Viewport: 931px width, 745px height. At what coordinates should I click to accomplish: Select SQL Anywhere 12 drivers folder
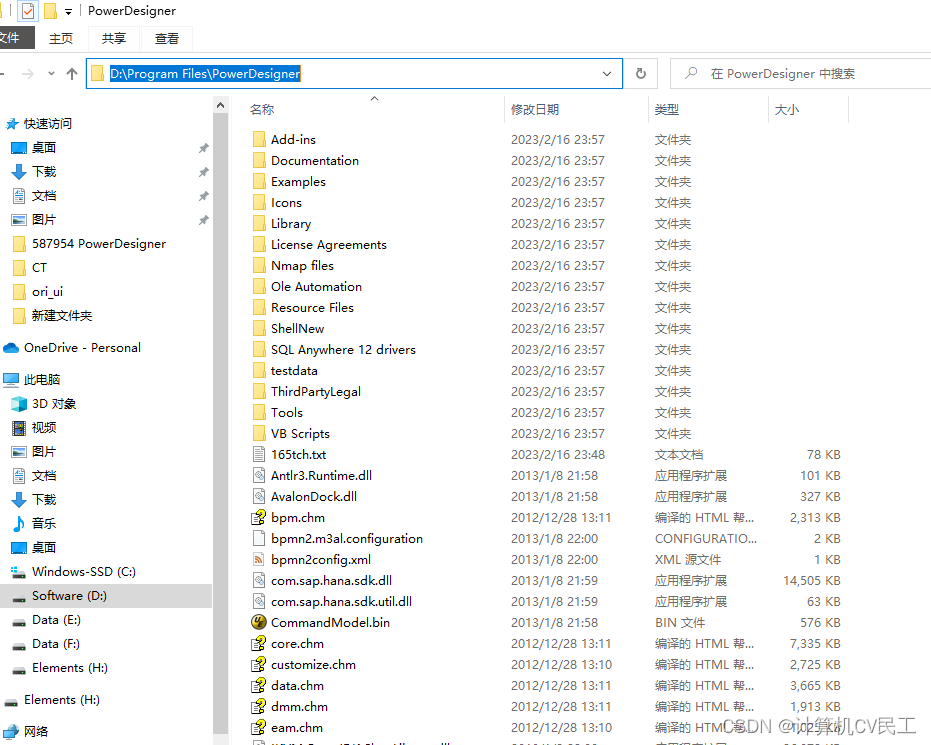point(343,350)
